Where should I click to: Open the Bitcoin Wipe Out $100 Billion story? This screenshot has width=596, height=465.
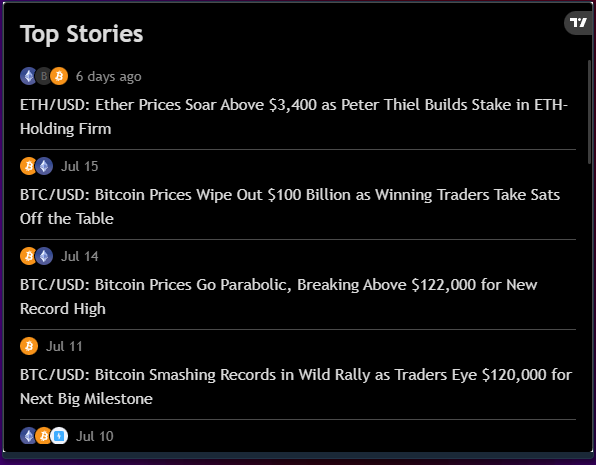coord(290,206)
